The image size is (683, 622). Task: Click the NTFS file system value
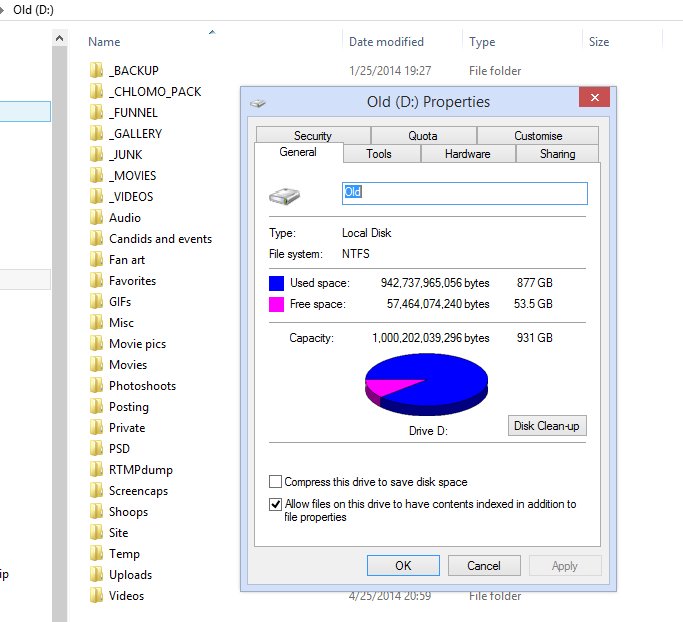click(355, 254)
